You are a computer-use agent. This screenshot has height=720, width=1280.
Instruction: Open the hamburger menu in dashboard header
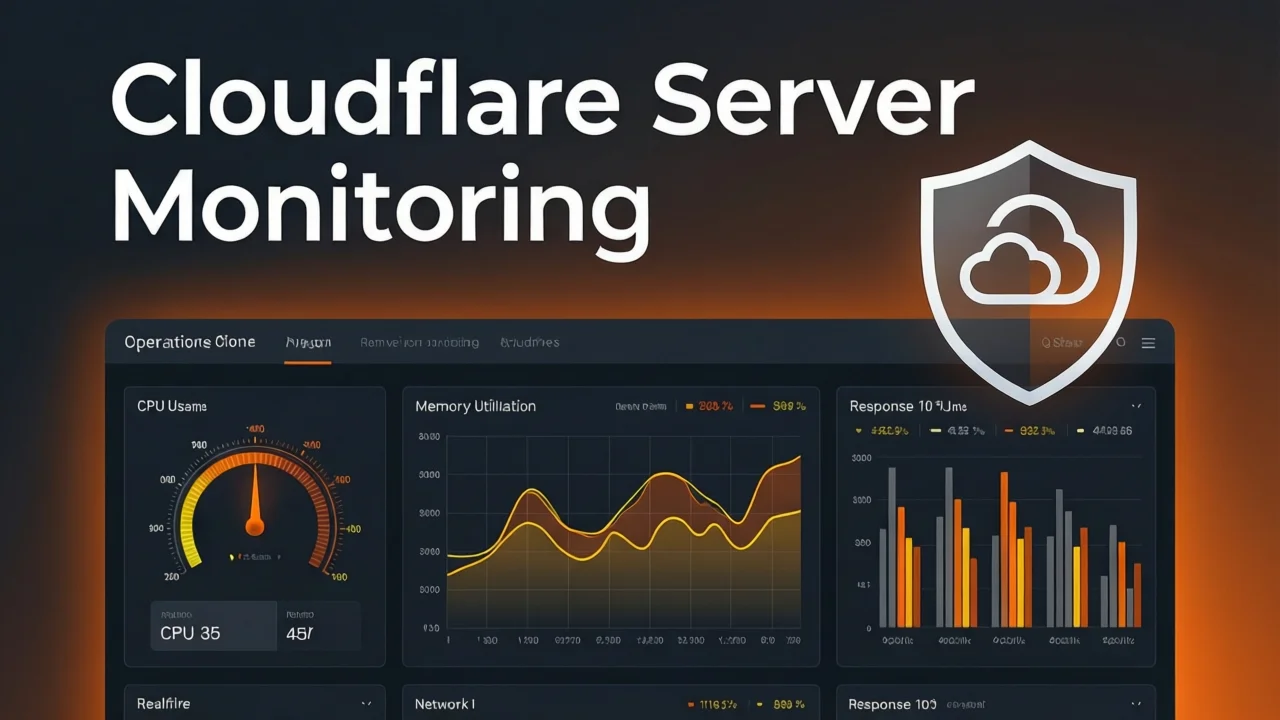pyautogui.click(x=1148, y=343)
